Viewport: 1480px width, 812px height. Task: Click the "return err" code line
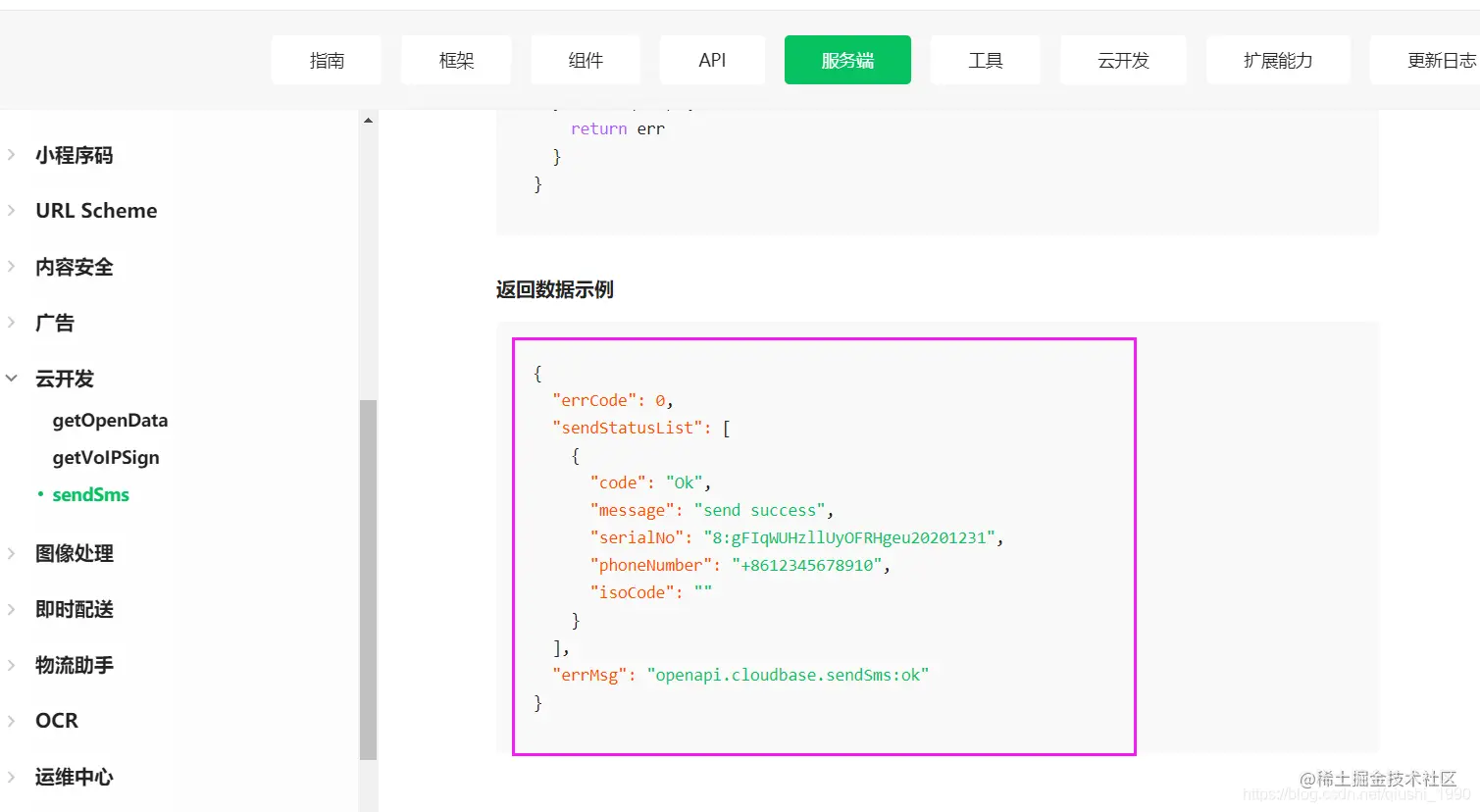[x=618, y=128]
